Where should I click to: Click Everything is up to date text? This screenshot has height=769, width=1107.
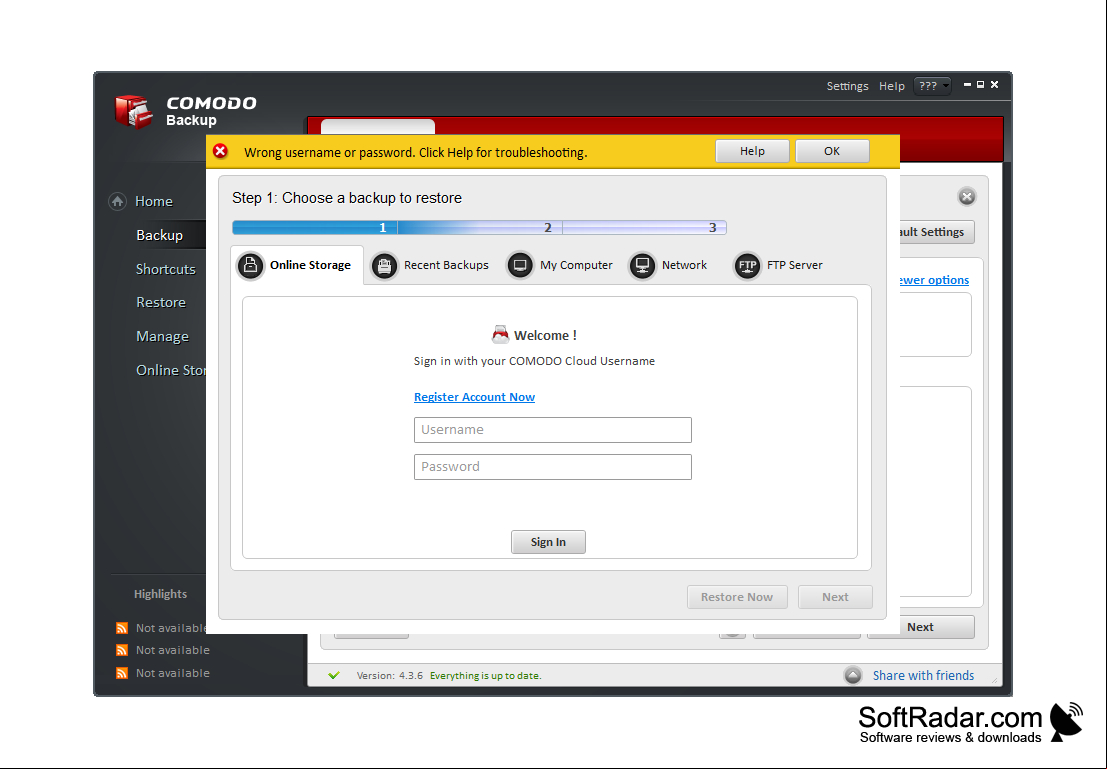pos(486,676)
